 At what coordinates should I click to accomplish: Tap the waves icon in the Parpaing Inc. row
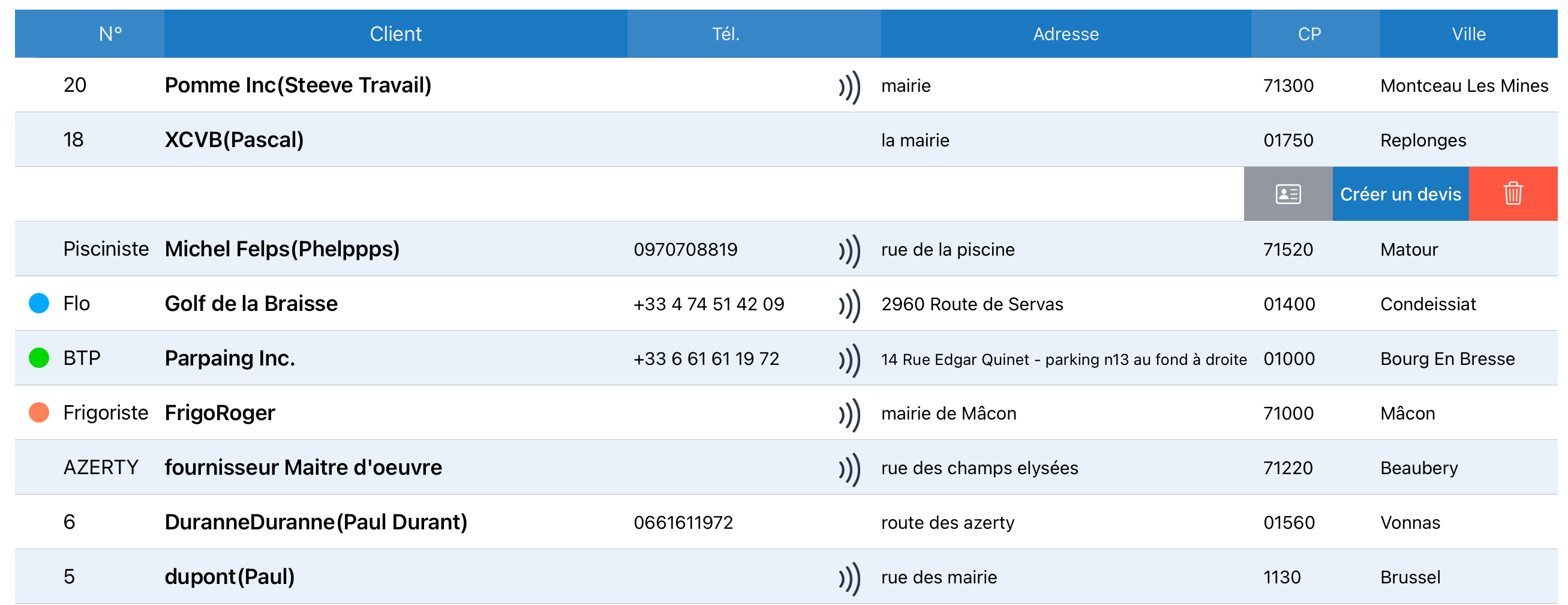tap(849, 360)
